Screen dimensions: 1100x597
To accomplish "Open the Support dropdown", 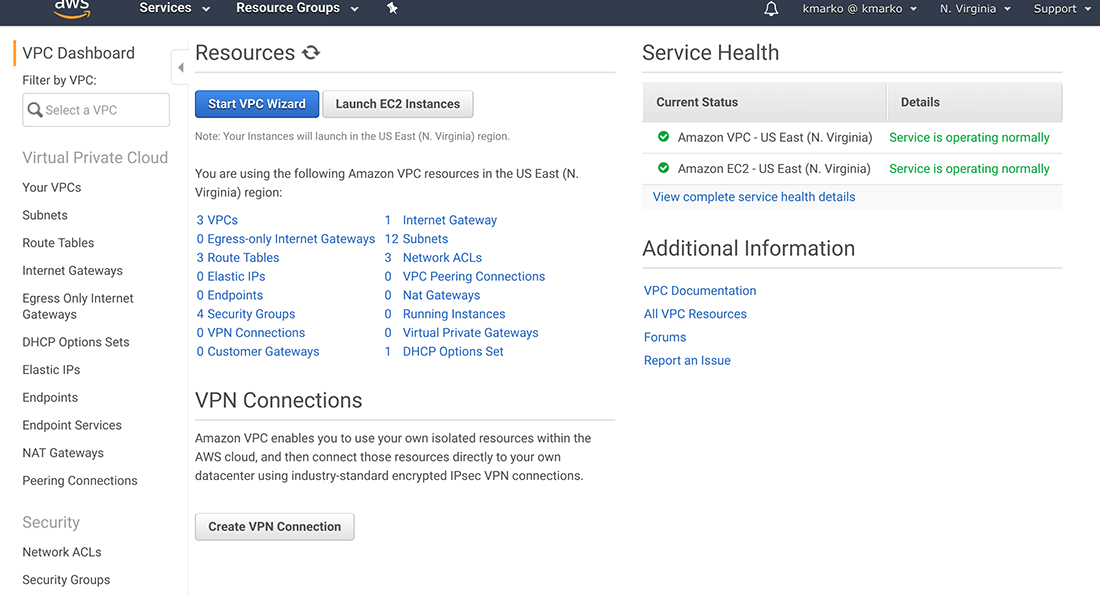I will click(1060, 11).
